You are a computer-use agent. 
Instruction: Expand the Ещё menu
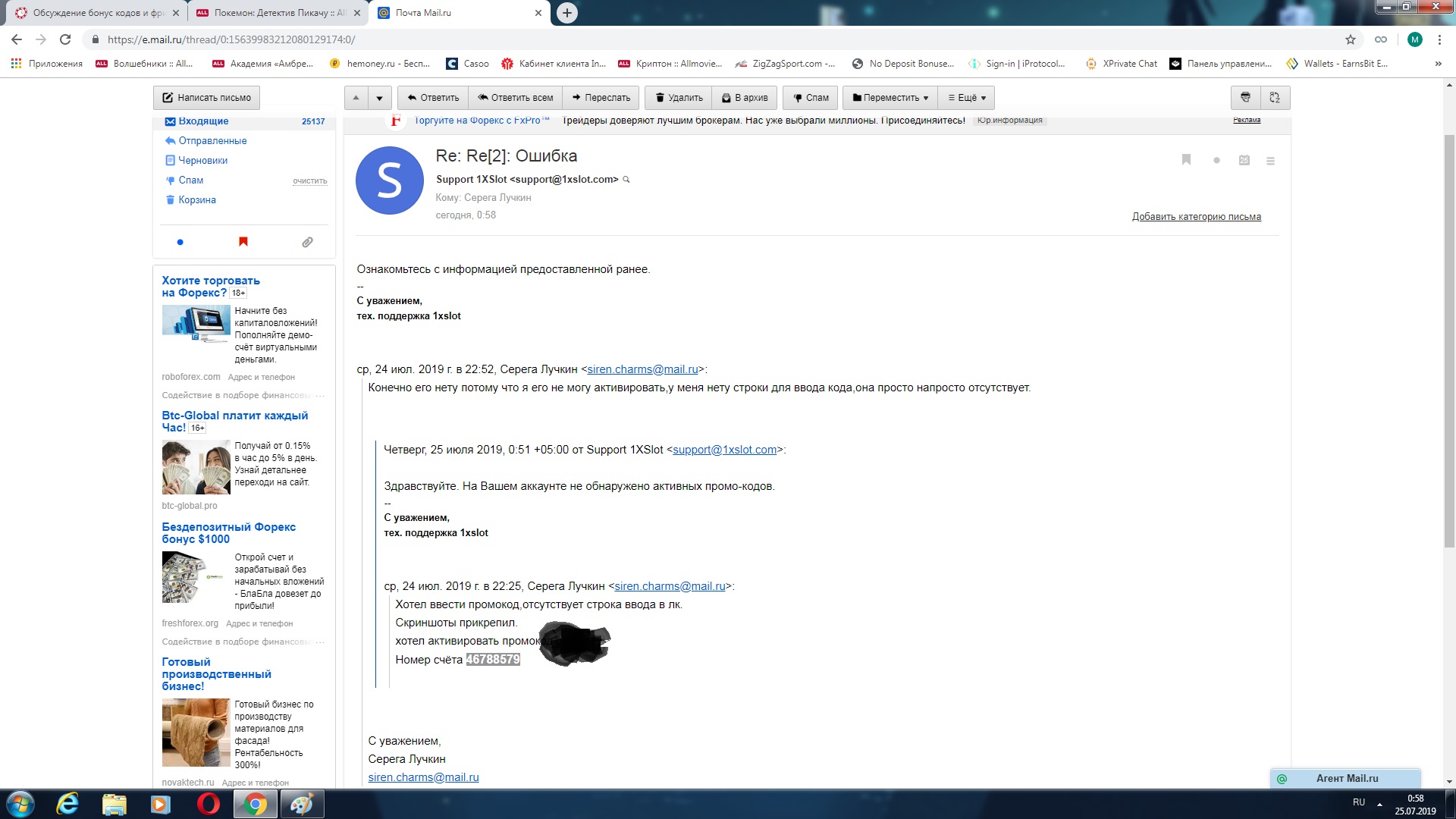pos(967,98)
